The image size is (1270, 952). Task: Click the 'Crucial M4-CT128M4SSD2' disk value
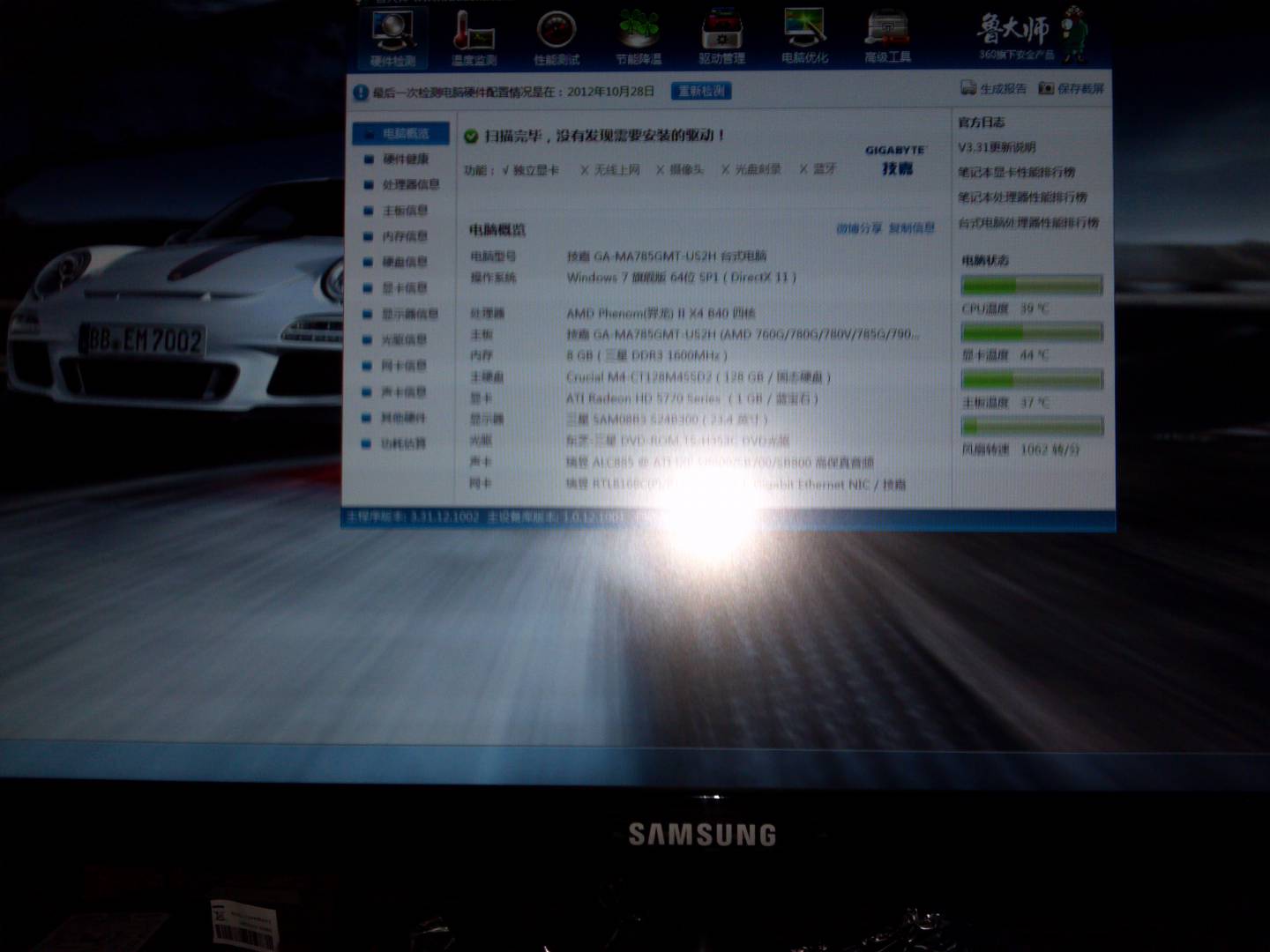point(698,377)
